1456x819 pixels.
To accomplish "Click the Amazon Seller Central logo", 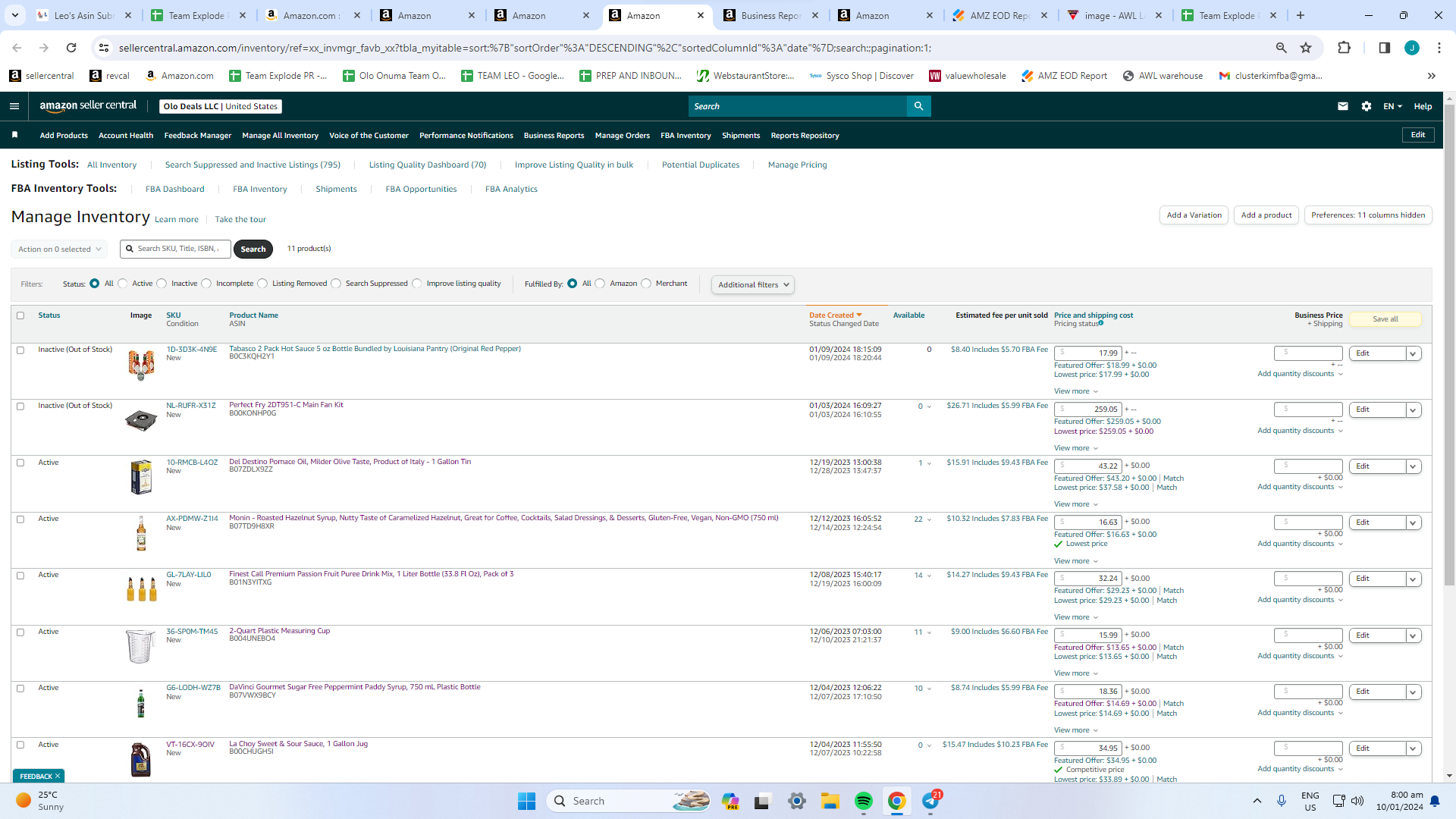I will (88, 106).
